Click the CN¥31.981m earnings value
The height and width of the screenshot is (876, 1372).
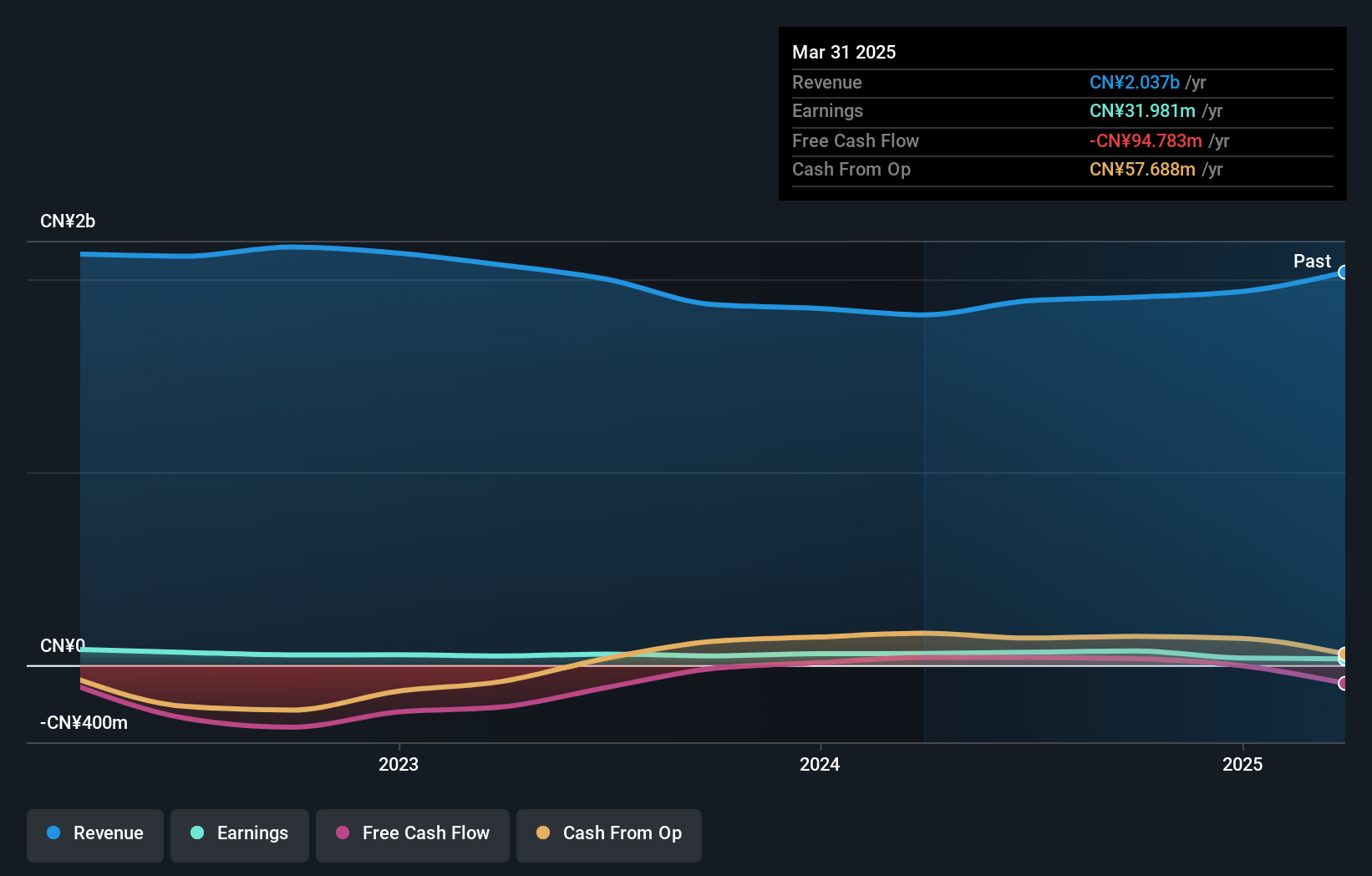point(1142,110)
